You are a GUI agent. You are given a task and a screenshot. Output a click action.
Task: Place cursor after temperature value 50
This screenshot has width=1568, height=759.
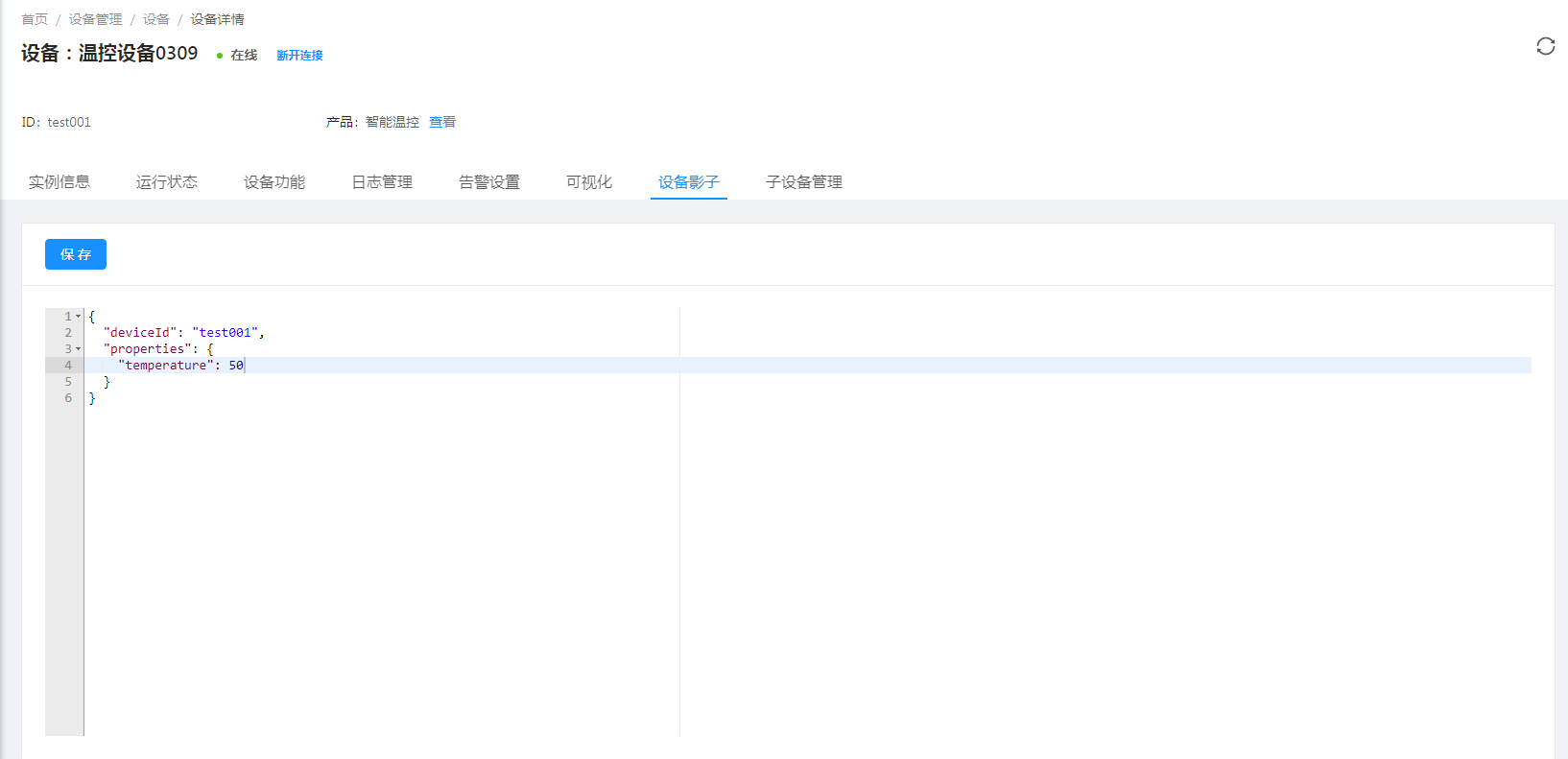pos(245,366)
